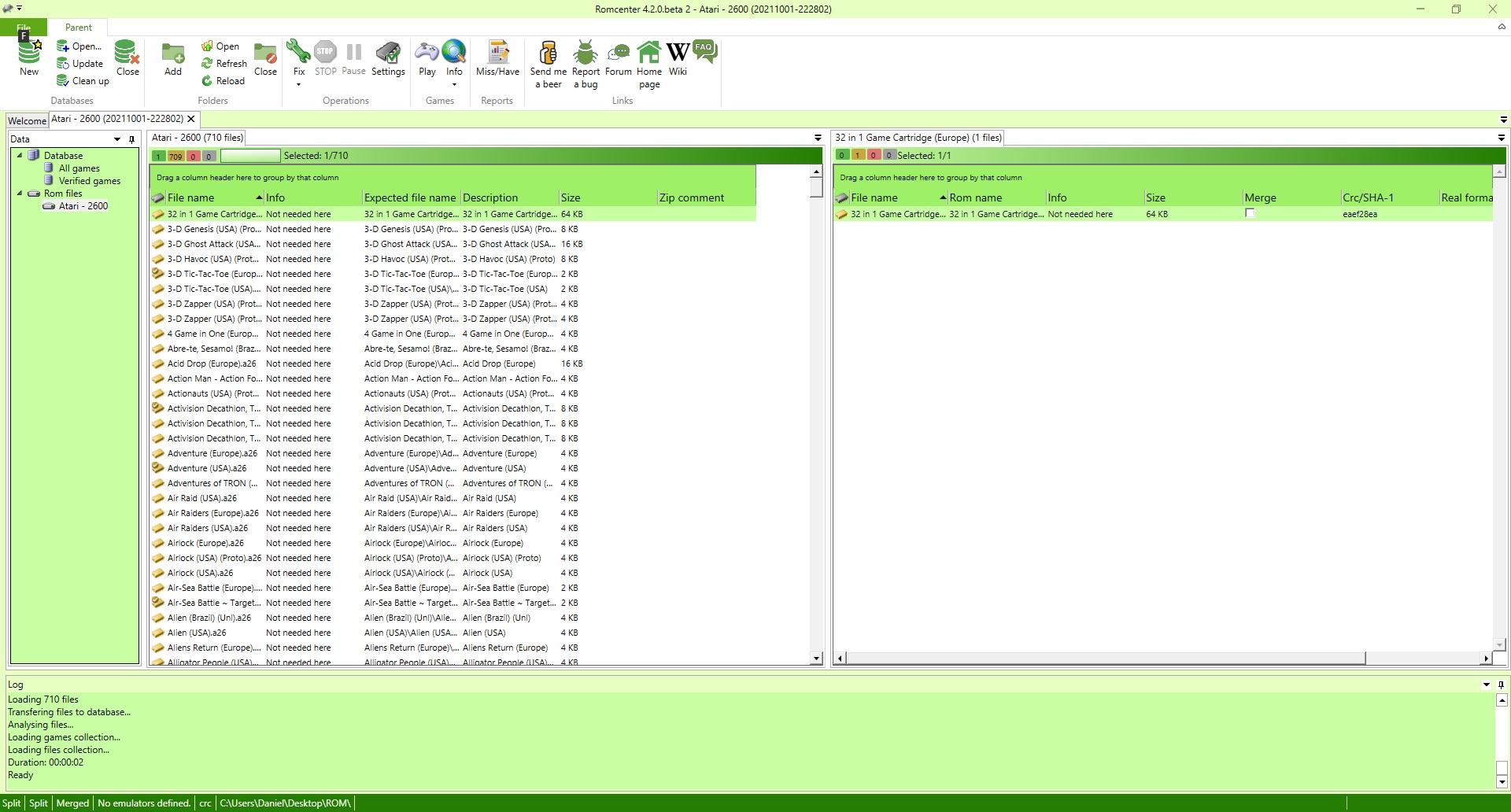Sort files by Size column header
The width and height of the screenshot is (1511, 812).
pos(608,197)
